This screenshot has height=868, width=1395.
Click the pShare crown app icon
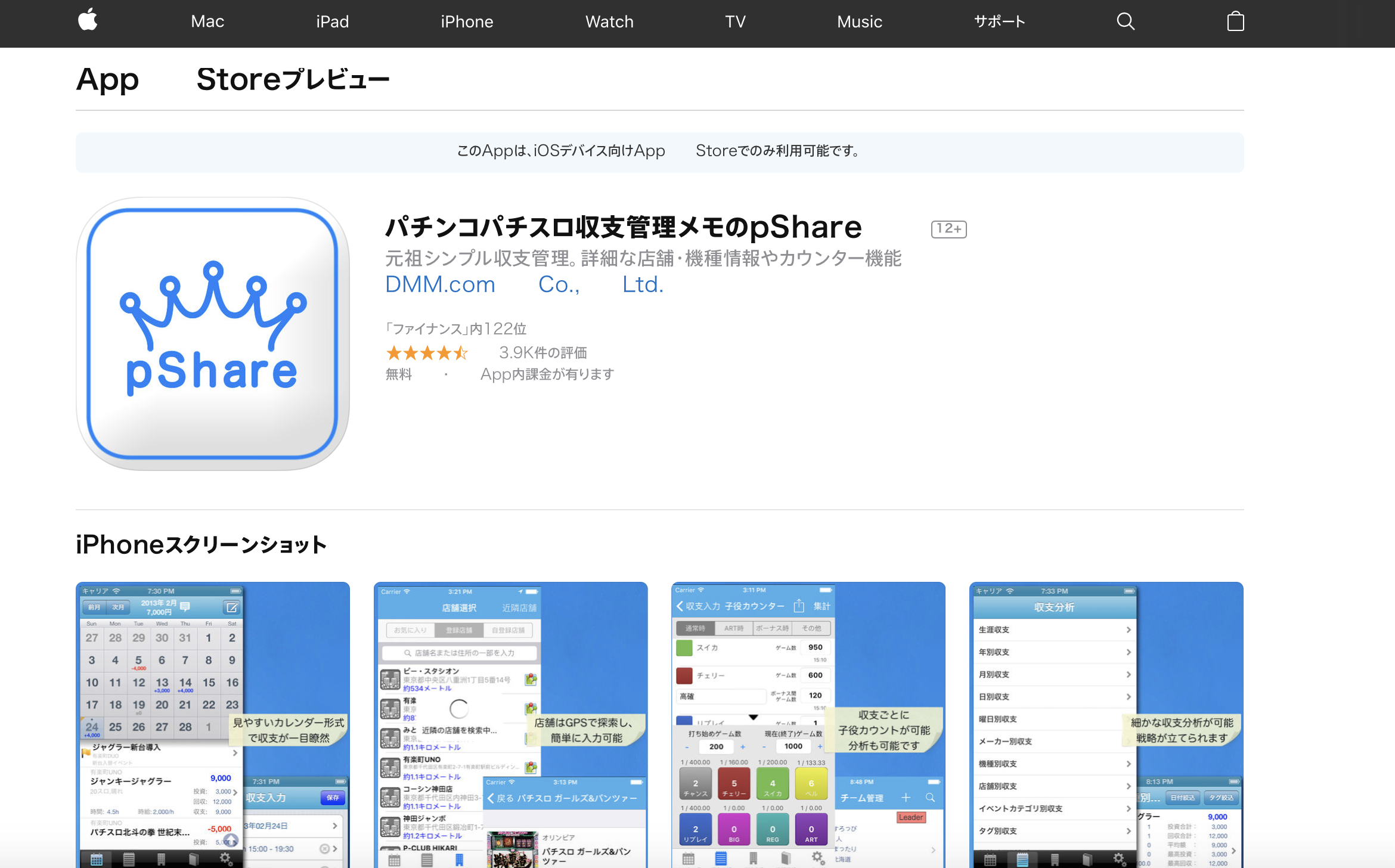point(213,334)
